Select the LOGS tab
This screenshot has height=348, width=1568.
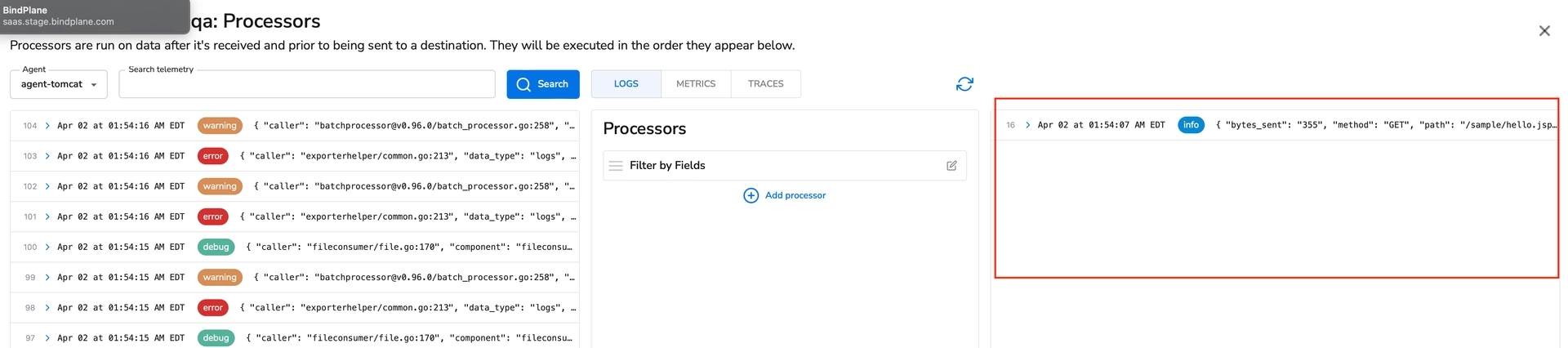click(626, 84)
